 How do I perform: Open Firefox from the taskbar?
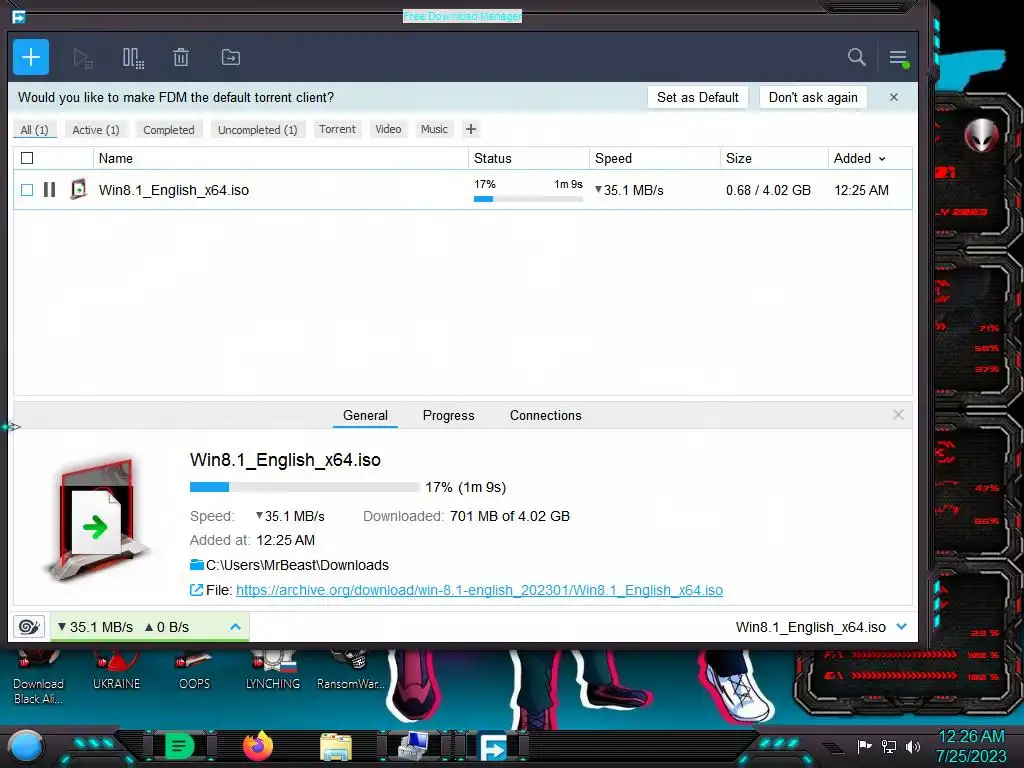point(258,746)
